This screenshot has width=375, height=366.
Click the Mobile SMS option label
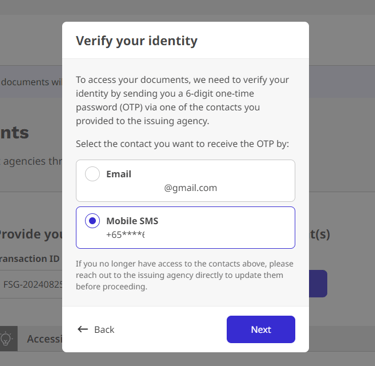pyautogui.click(x=132, y=221)
